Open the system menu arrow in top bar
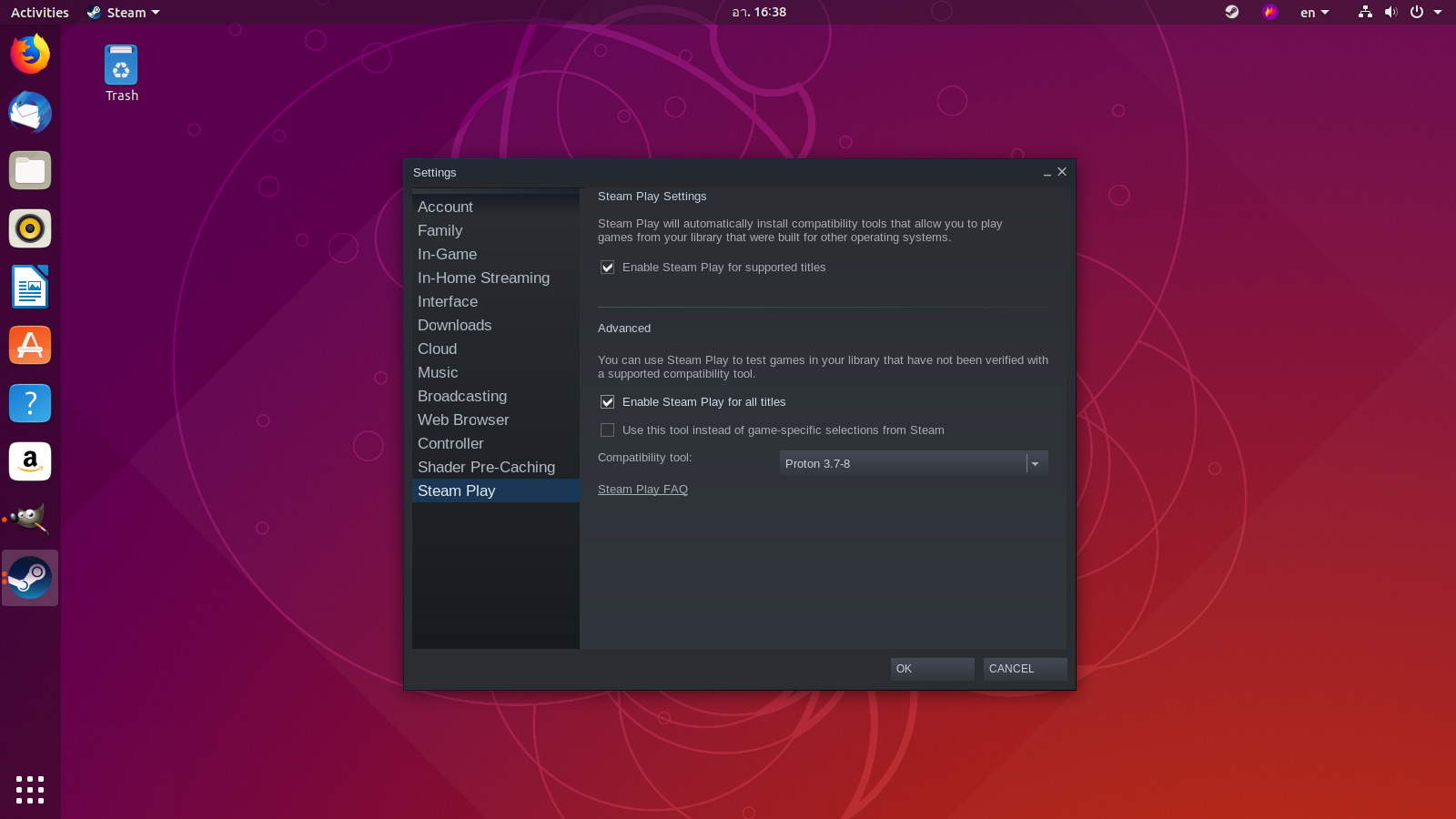This screenshot has width=1456, height=819. pyautogui.click(x=1438, y=12)
